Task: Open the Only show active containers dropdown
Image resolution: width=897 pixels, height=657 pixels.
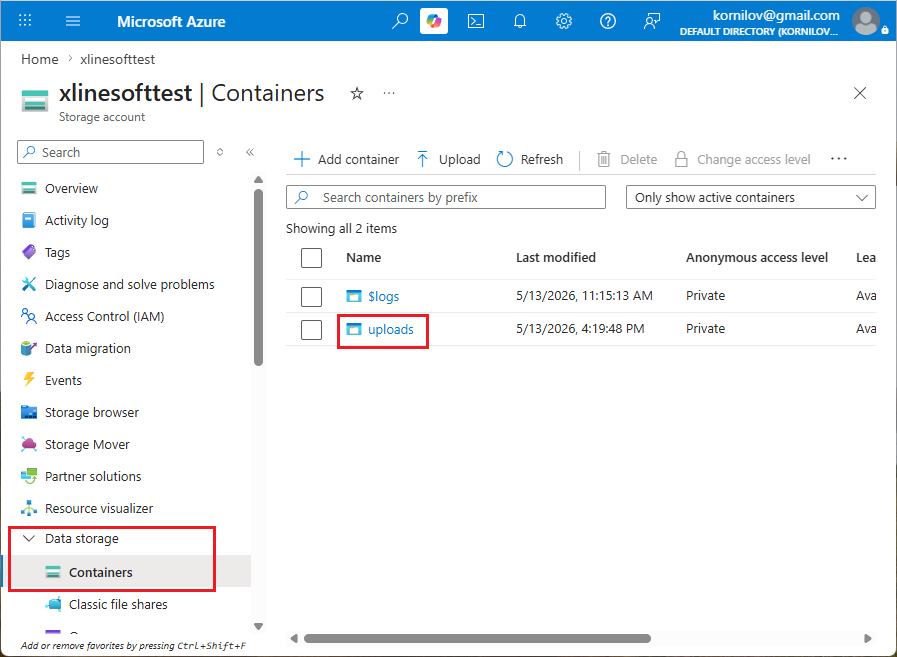Action: coord(751,197)
